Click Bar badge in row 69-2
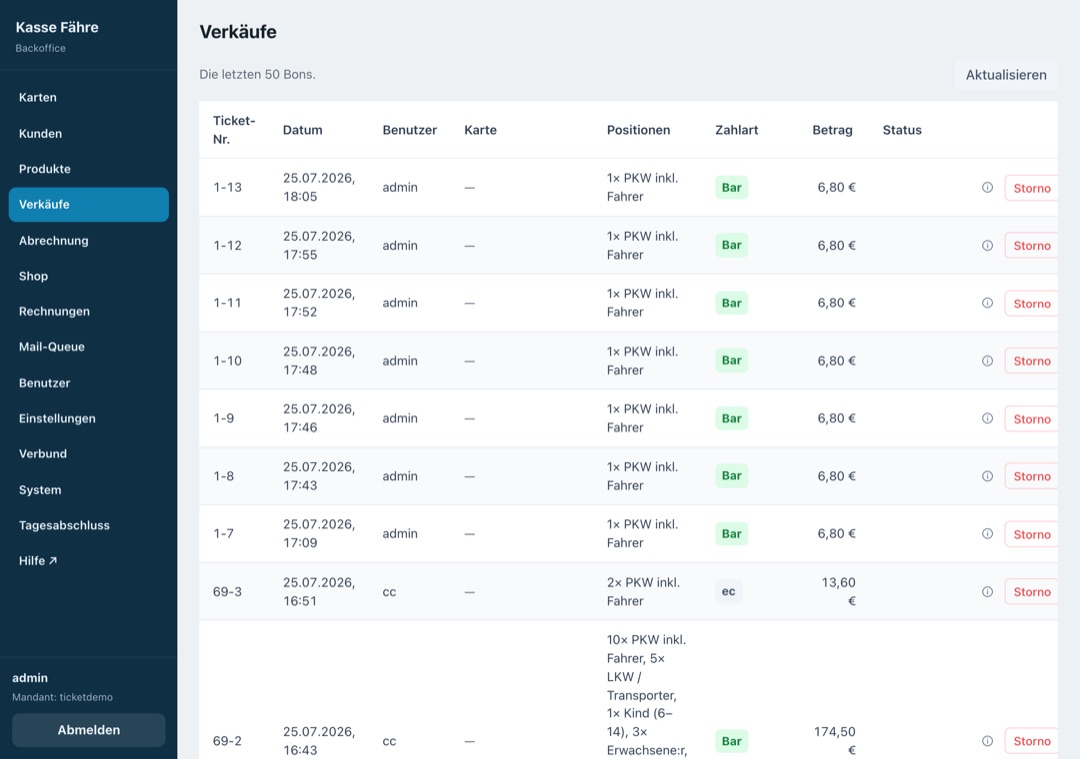This screenshot has width=1080, height=759. [731, 741]
